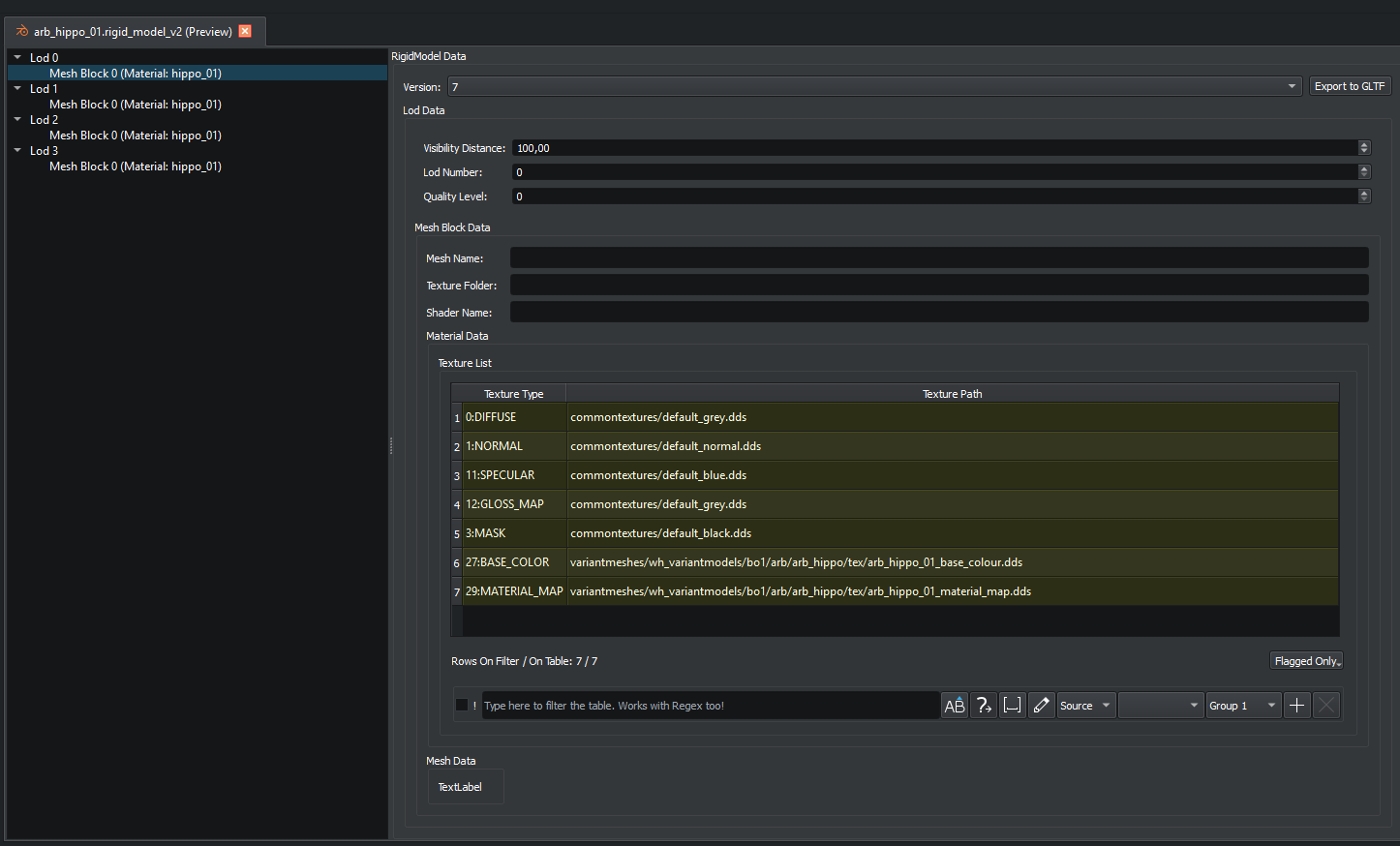Image resolution: width=1400 pixels, height=846 pixels.
Task: Collapse the Lod 2 tree node
Action: 17,119
